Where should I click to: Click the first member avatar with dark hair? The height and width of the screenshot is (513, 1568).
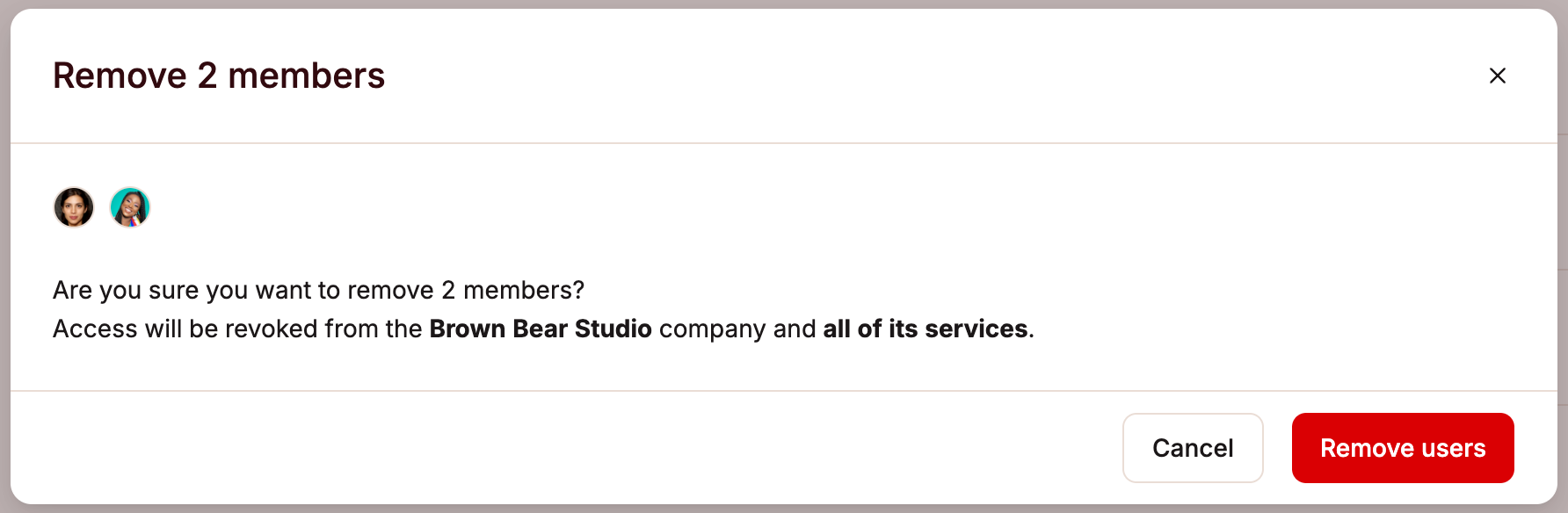[74, 207]
